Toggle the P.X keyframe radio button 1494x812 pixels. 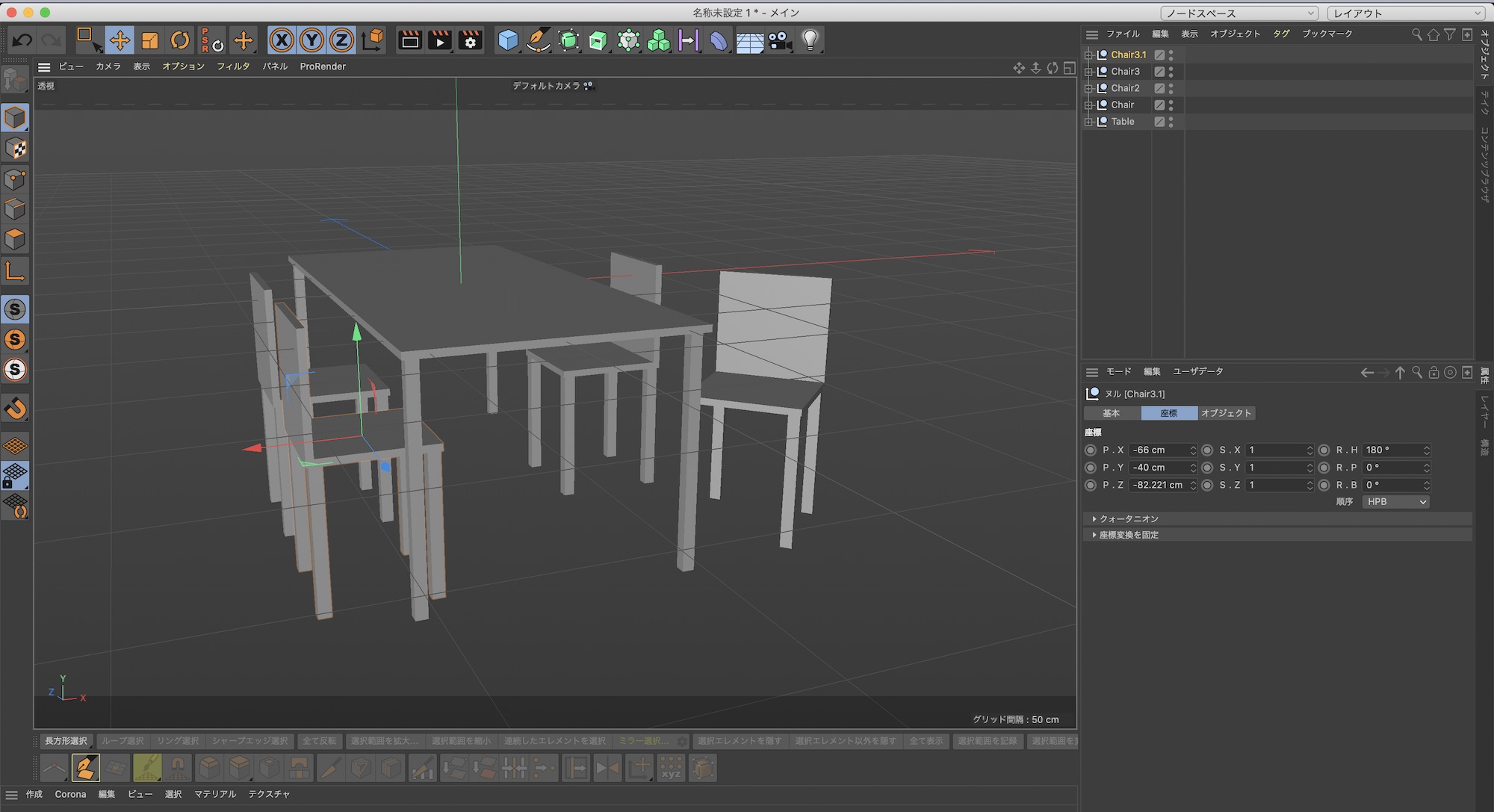pyautogui.click(x=1091, y=450)
